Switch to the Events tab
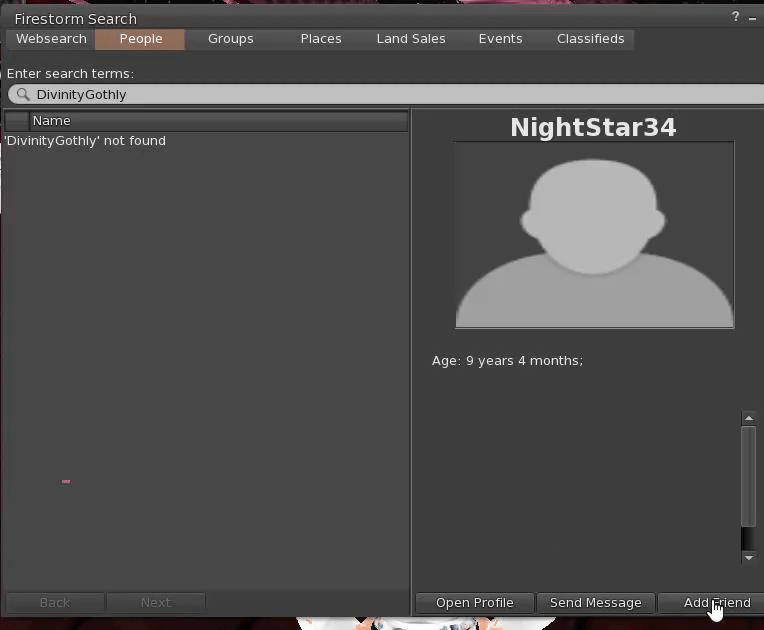Viewport: 764px width, 630px height. point(500,39)
